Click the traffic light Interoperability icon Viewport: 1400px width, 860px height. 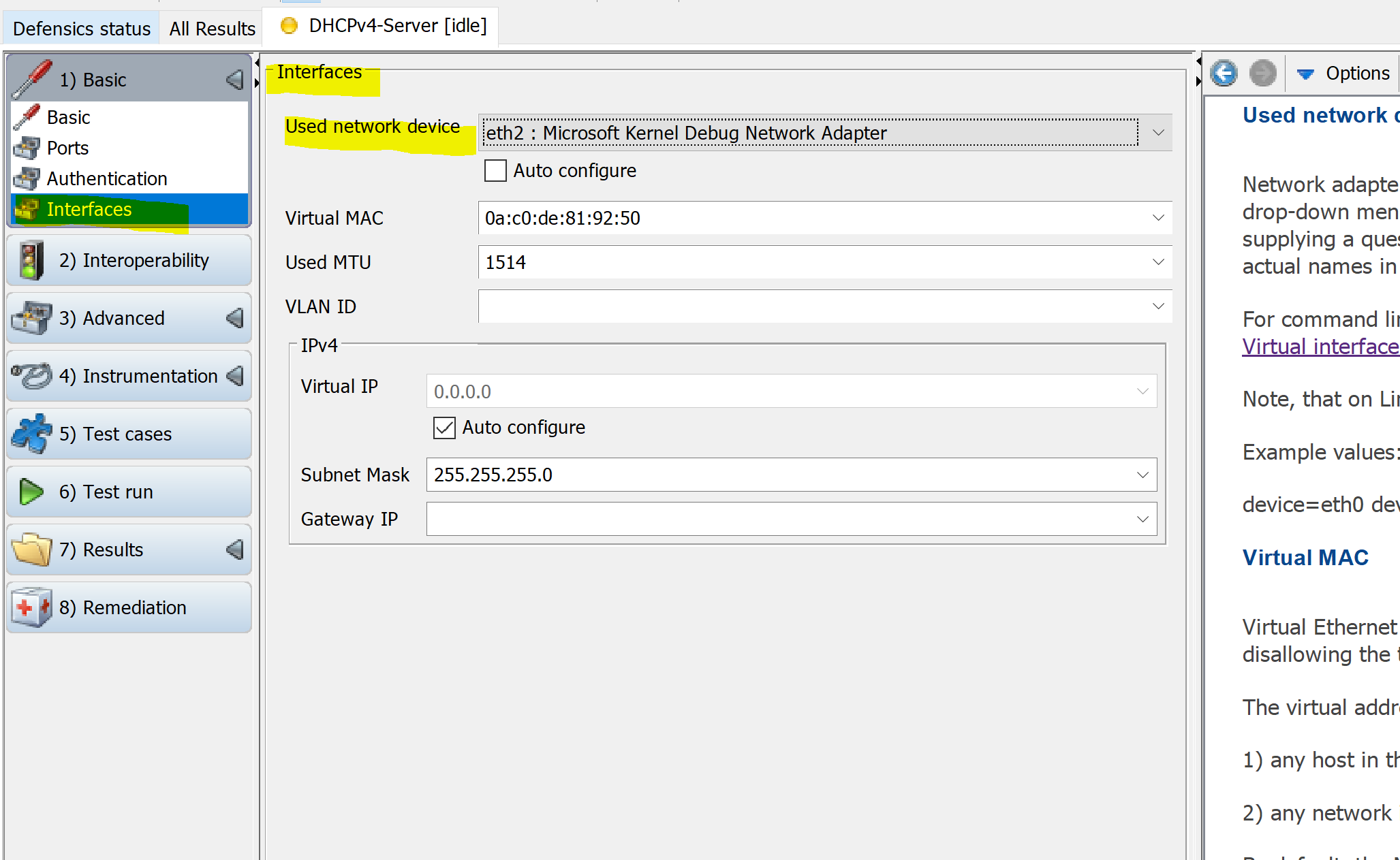(31, 260)
